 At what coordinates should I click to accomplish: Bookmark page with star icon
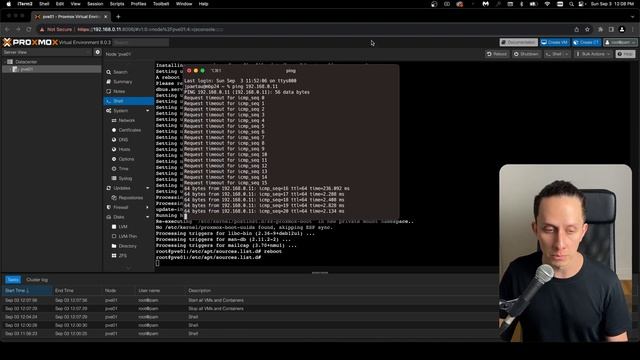(x=587, y=29)
